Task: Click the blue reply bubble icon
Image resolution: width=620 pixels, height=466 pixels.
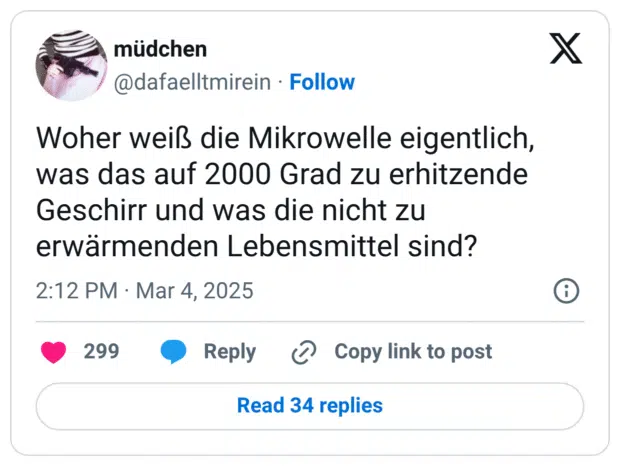Action: [173, 352]
